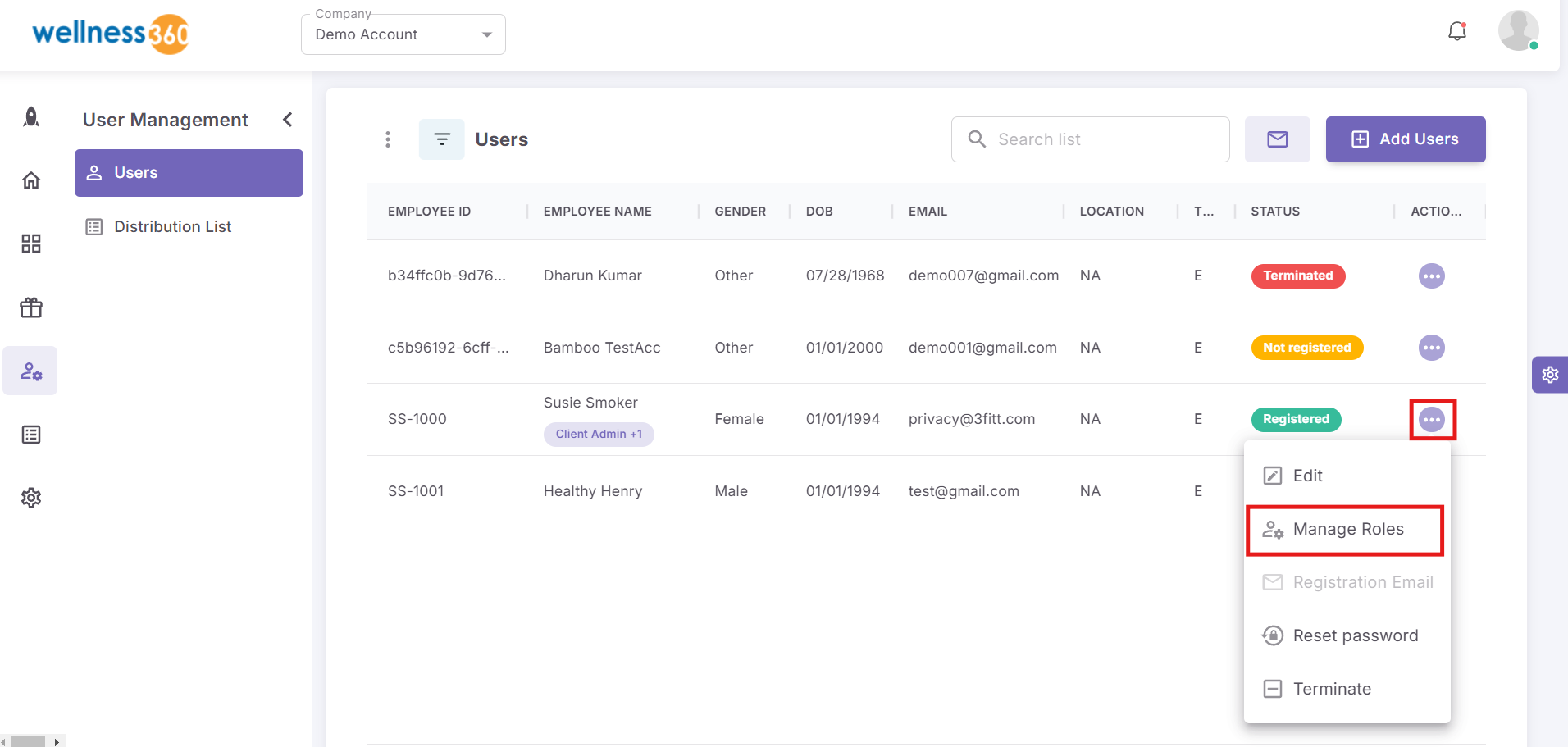Screen dimensions: 1568x747
Task: Open the rocket launch icon in sidebar
Action: (31, 117)
